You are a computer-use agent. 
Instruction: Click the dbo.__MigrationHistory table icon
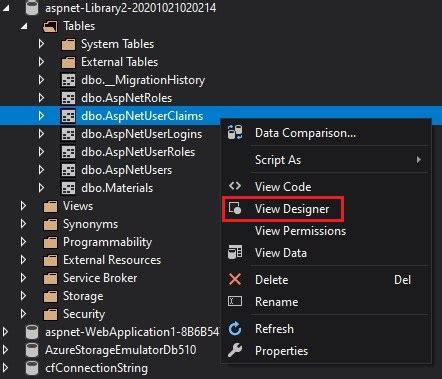[68, 80]
